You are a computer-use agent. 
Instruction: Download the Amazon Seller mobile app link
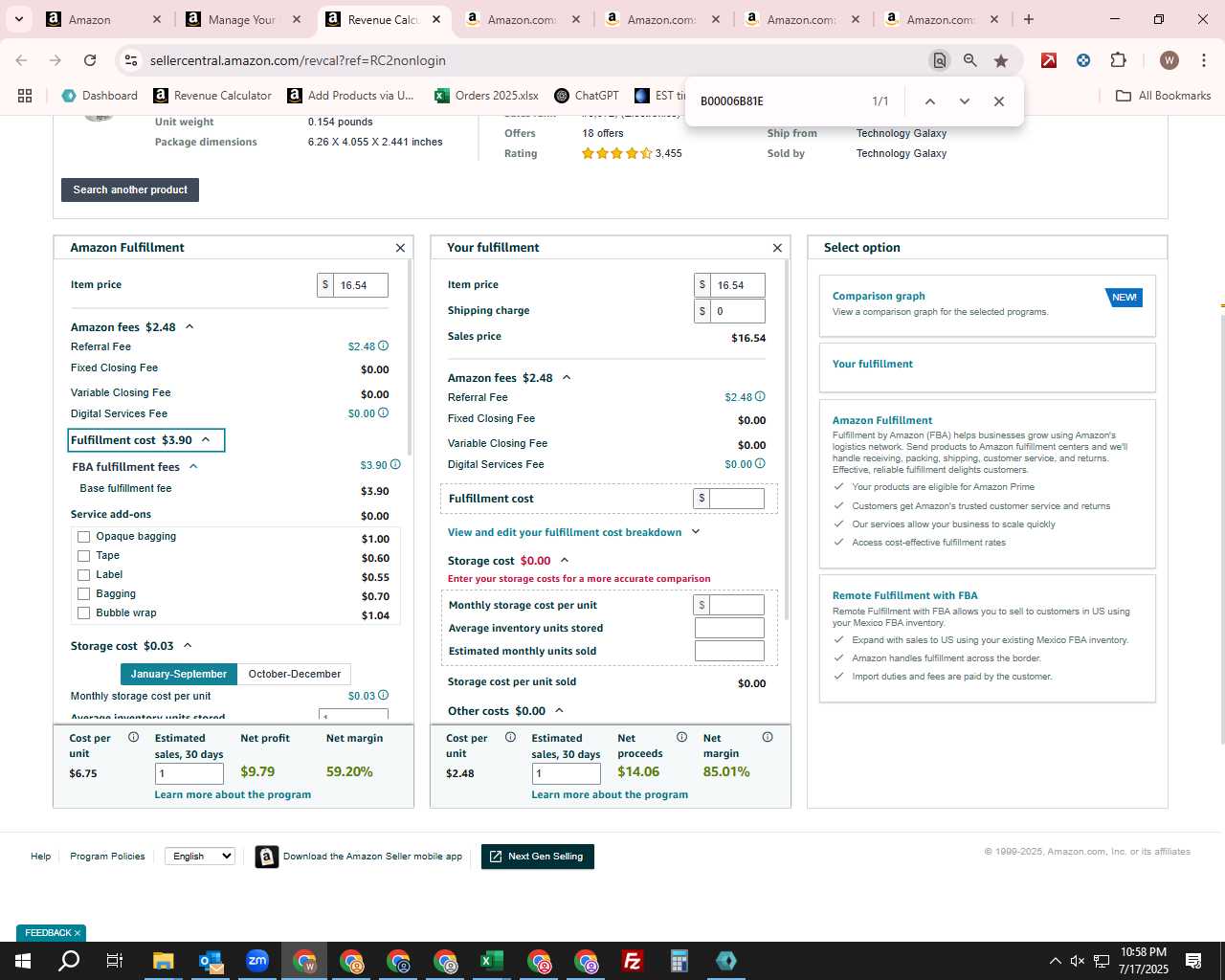pos(372,857)
